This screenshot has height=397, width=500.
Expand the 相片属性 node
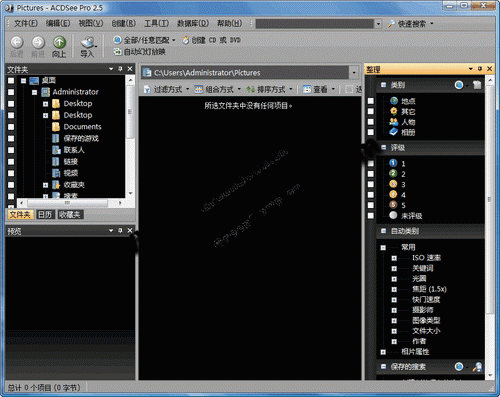tap(383, 352)
